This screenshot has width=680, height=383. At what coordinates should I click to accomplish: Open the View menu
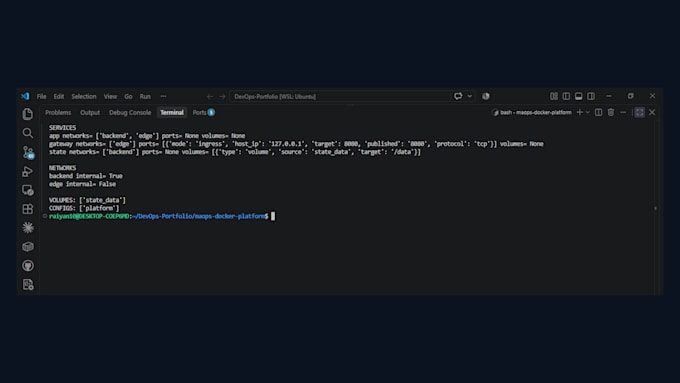[x=110, y=96]
